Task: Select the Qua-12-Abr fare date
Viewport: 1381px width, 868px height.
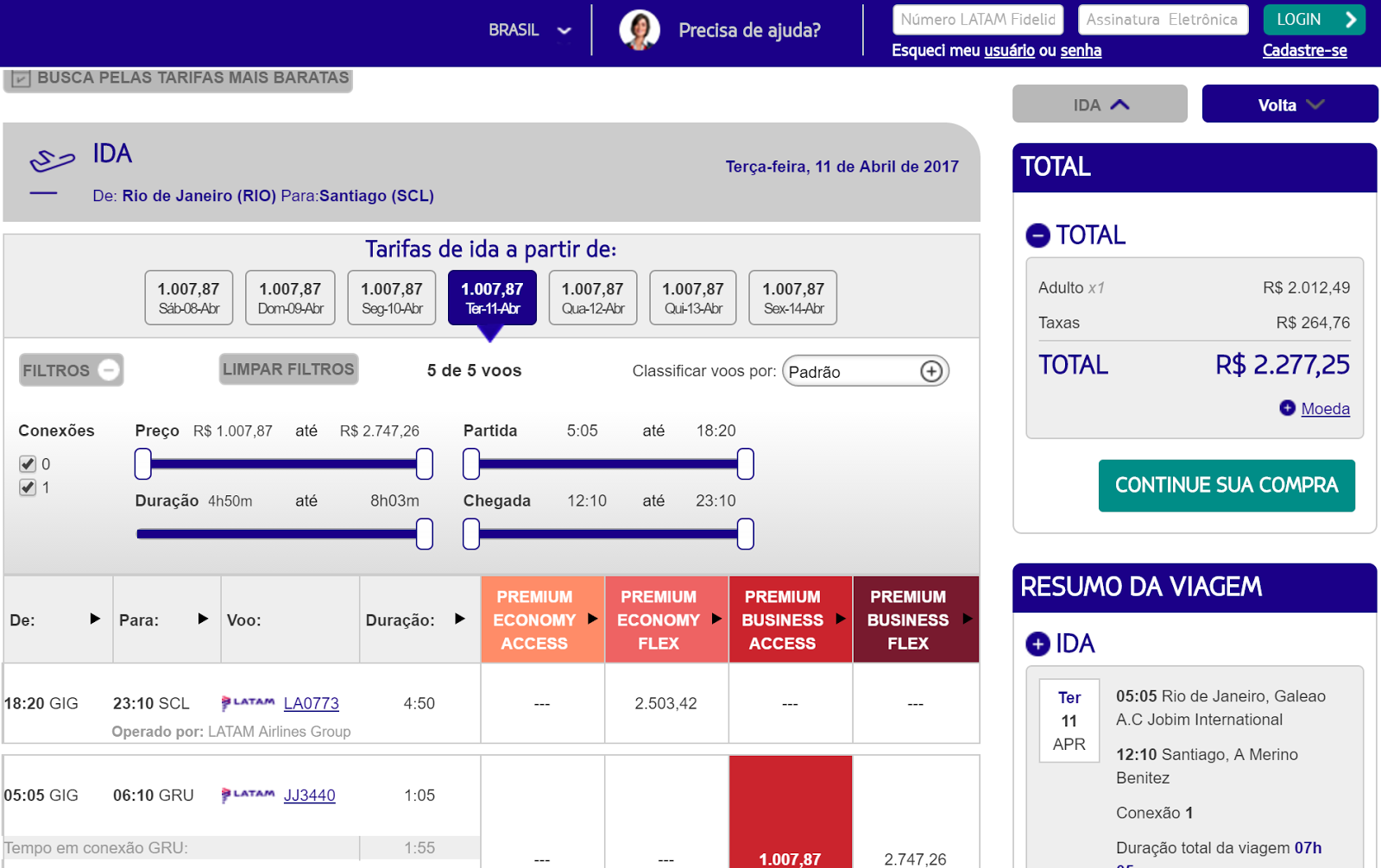Action: click(x=593, y=298)
